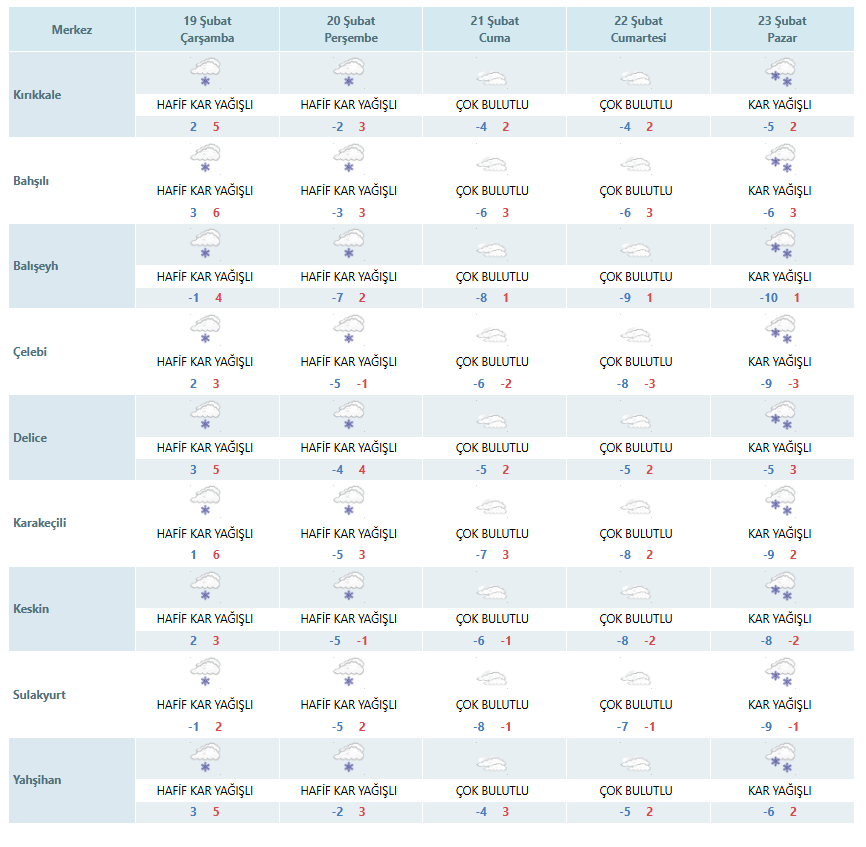Click the Yahşihan district name
The image size is (866, 847).
pyautogui.click(x=37, y=780)
